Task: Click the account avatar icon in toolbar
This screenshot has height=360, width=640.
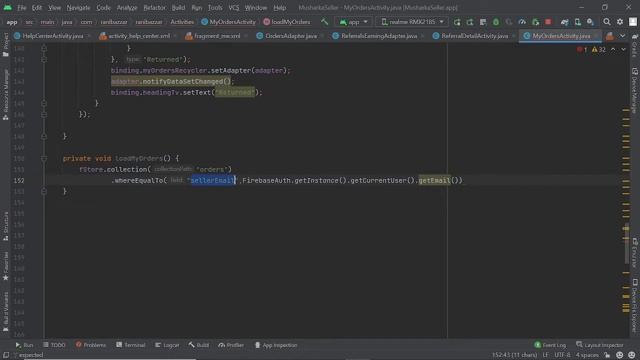Action: [633, 22]
